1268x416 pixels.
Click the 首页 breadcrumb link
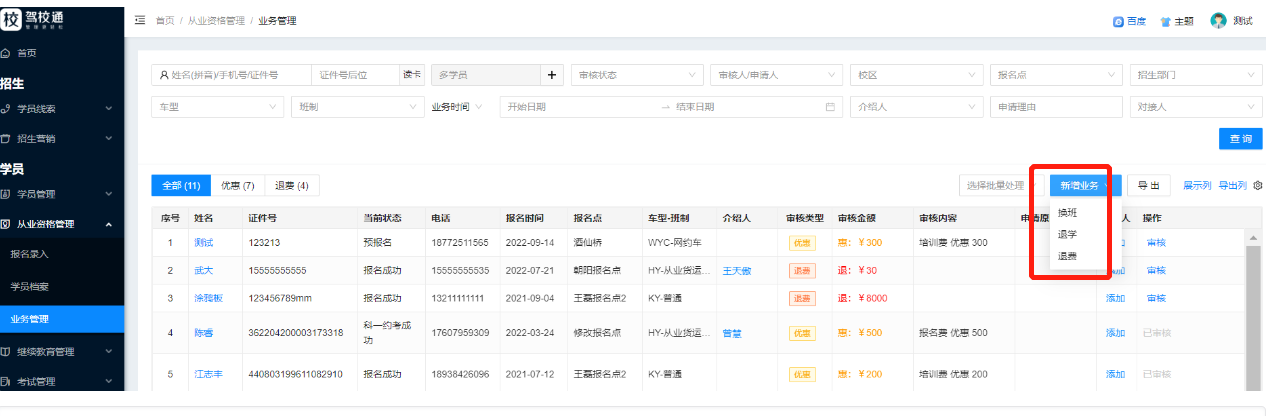[x=164, y=21]
